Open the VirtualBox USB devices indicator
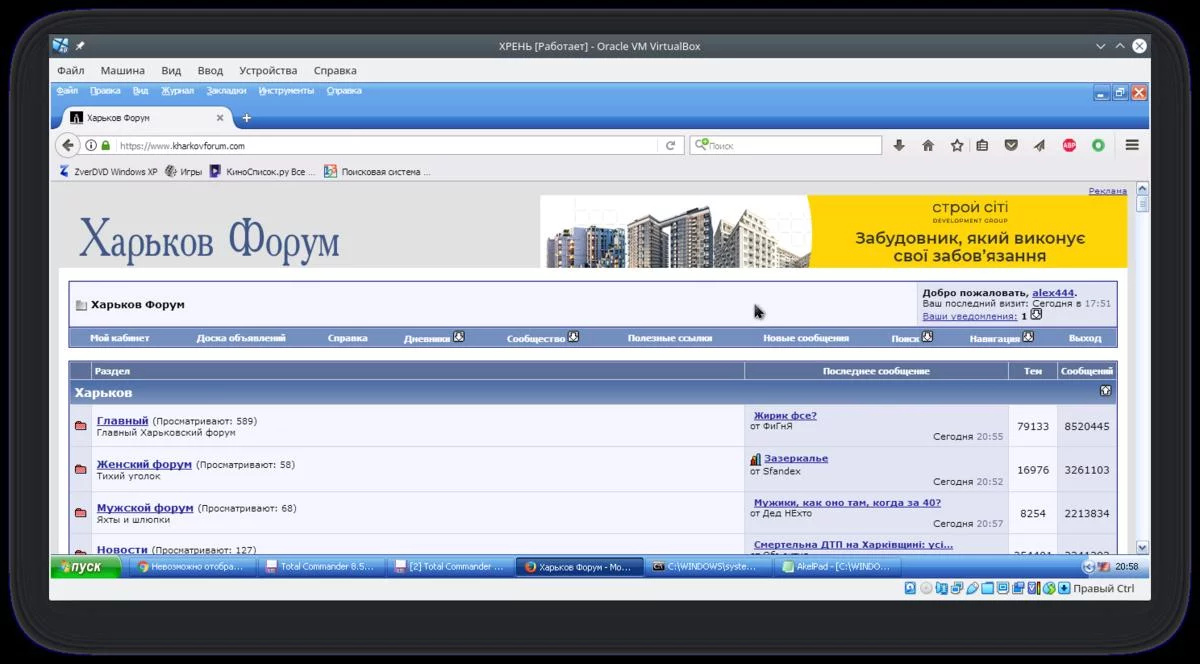The width and height of the screenshot is (1200, 664). coord(972,588)
